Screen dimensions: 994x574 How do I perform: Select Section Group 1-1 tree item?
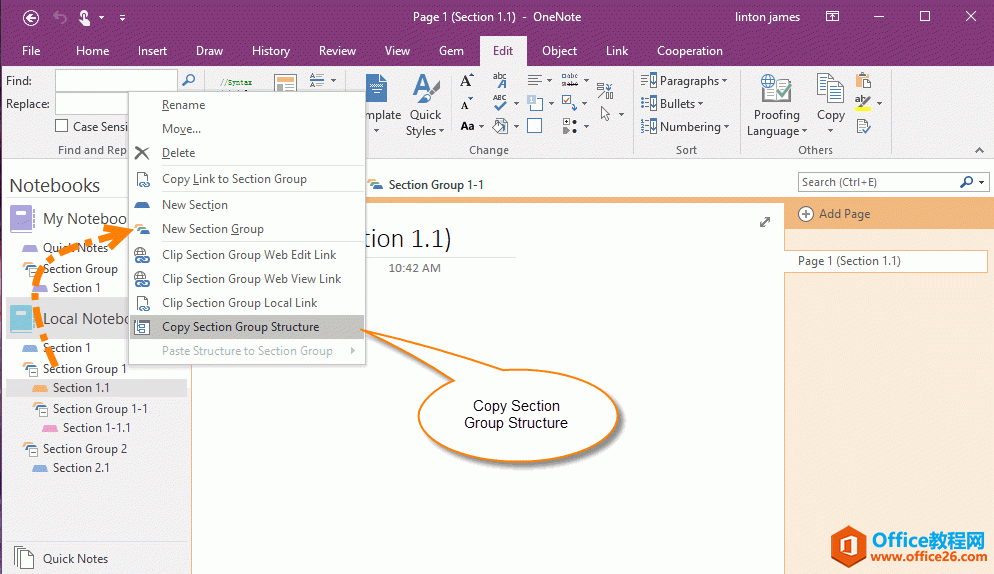click(100, 408)
